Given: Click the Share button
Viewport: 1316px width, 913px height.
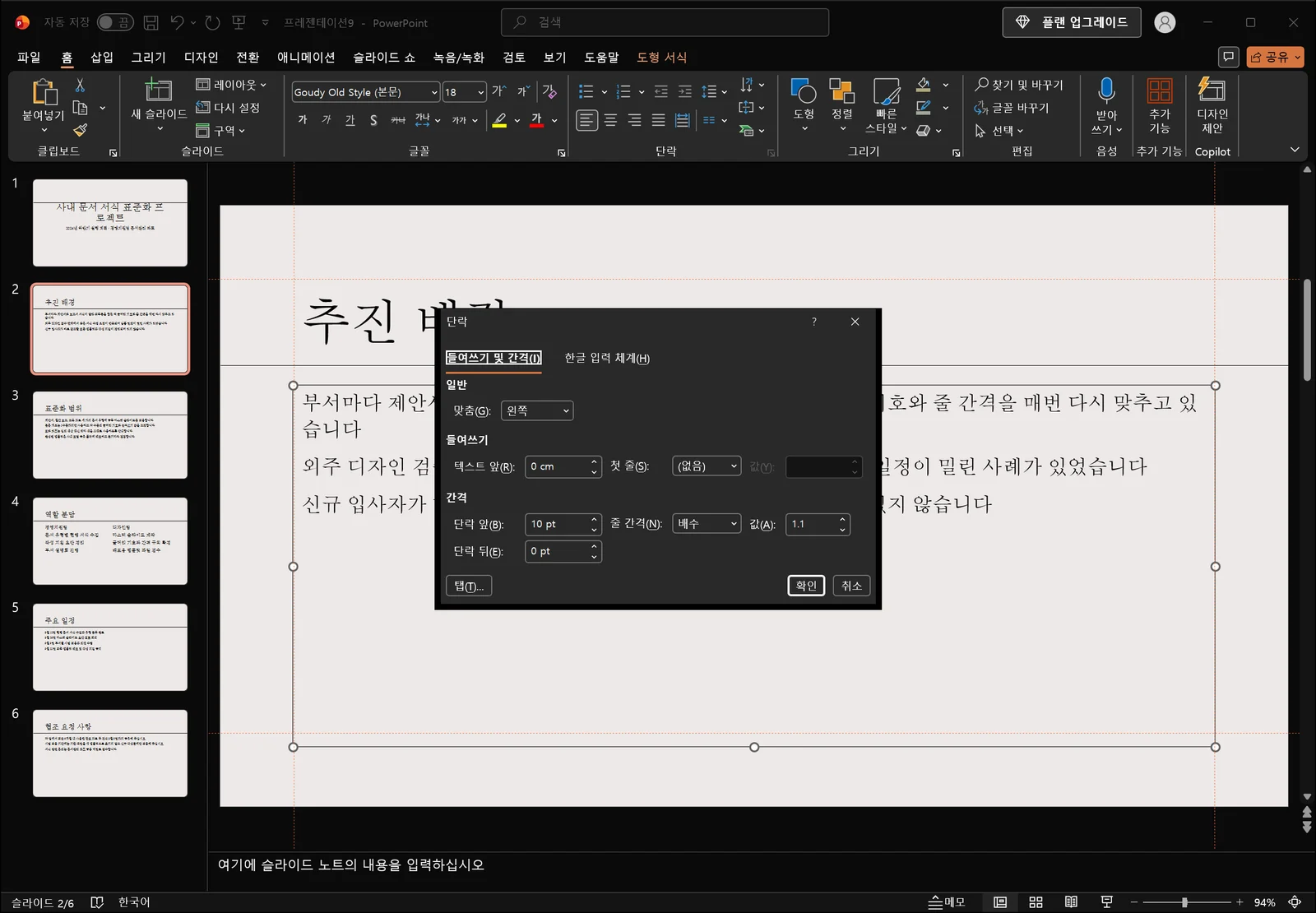Looking at the screenshot, I should click(x=1275, y=57).
